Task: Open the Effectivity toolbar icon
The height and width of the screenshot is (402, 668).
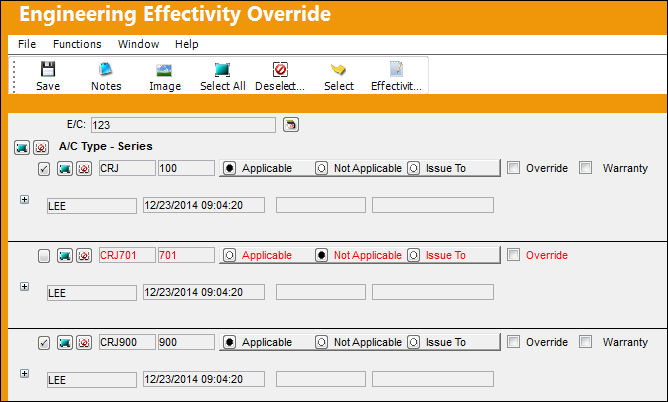Action: click(x=396, y=69)
